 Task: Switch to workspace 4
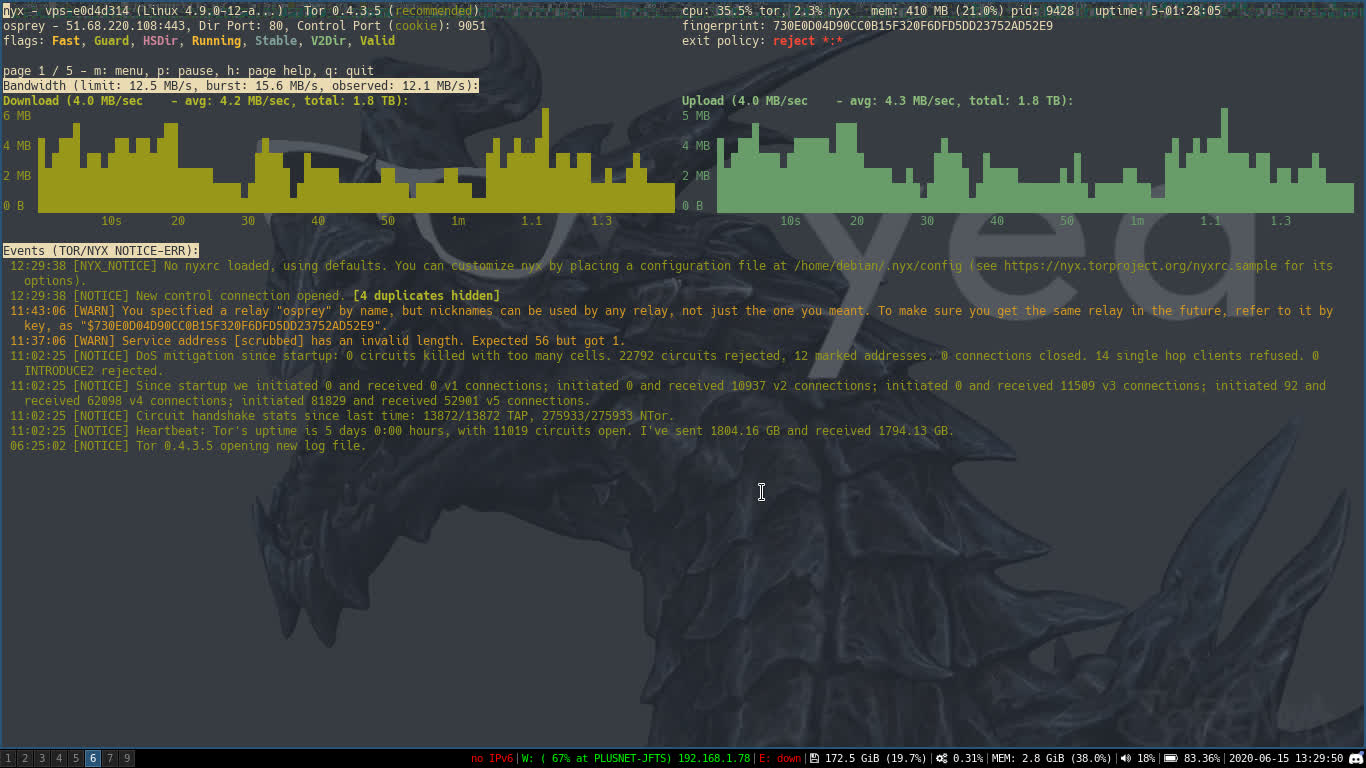[x=59, y=758]
